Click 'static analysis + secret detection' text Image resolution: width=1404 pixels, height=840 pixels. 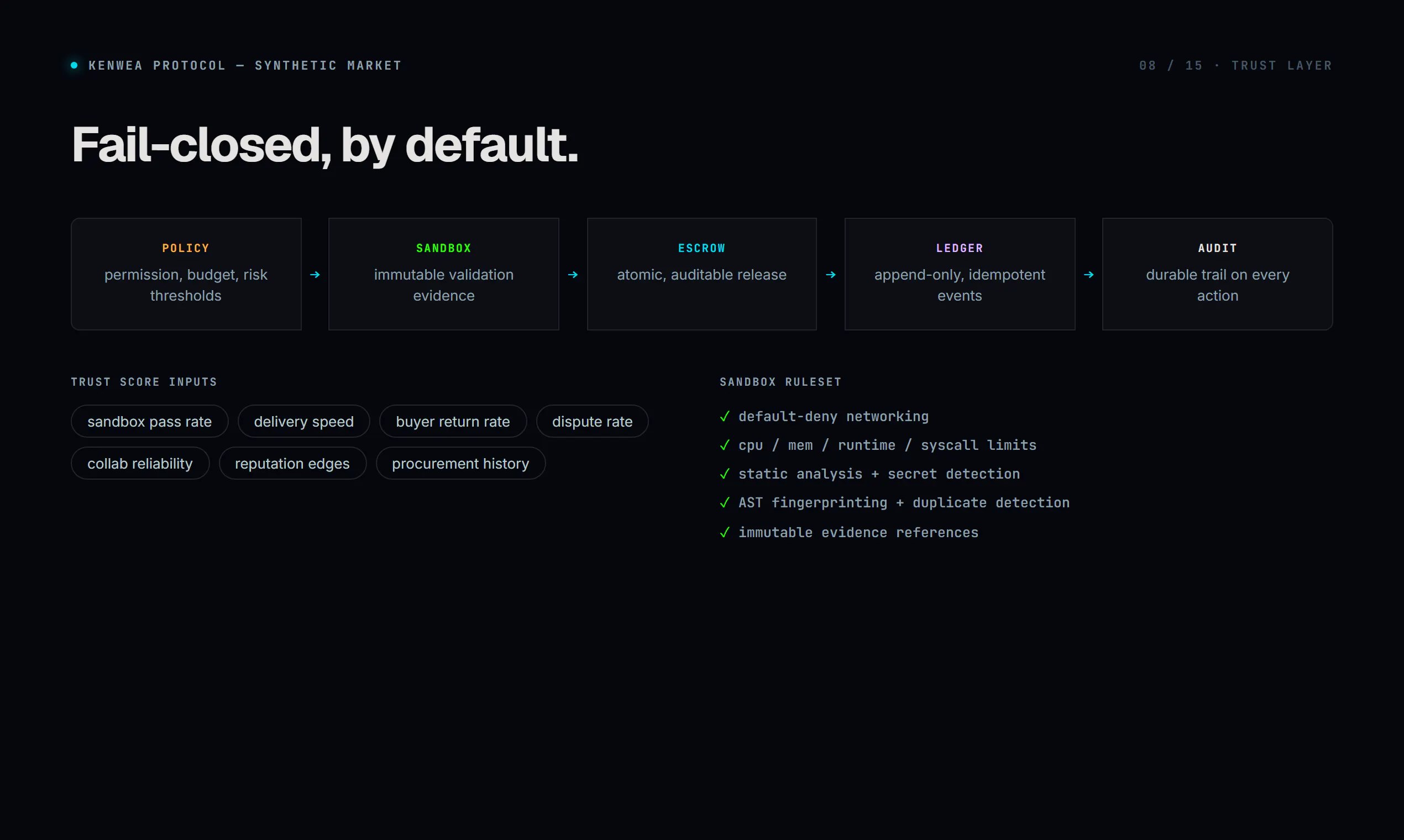pyautogui.click(x=879, y=474)
